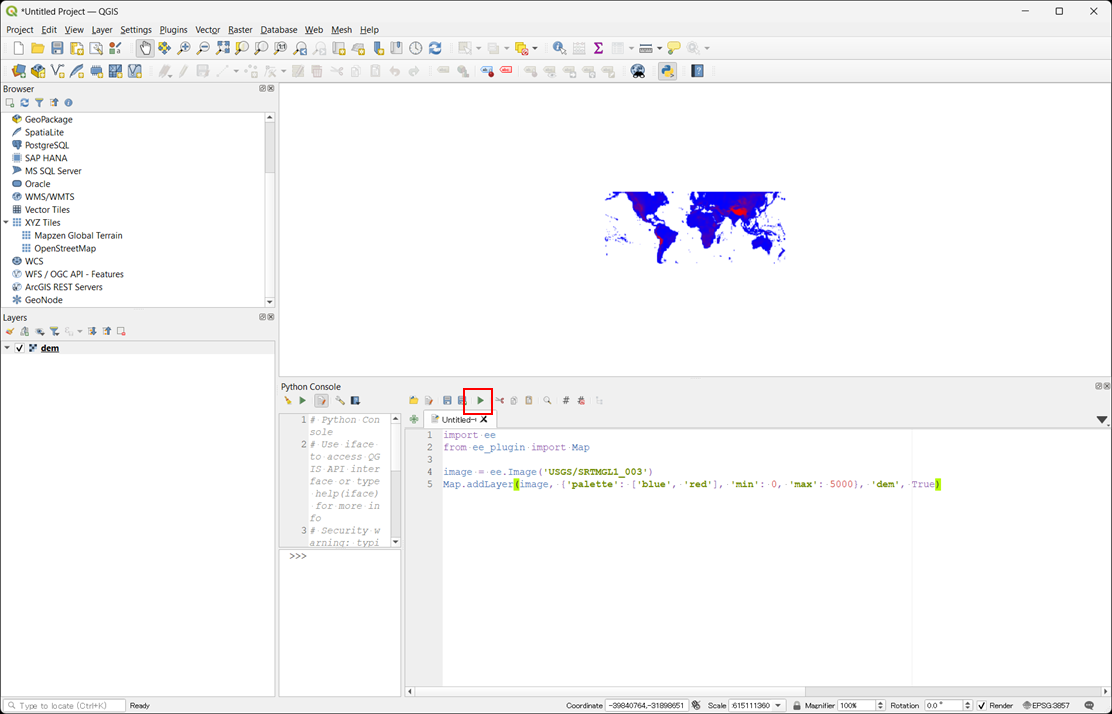
Task: Run the script with the green Run arrow
Action: (x=481, y=400)
